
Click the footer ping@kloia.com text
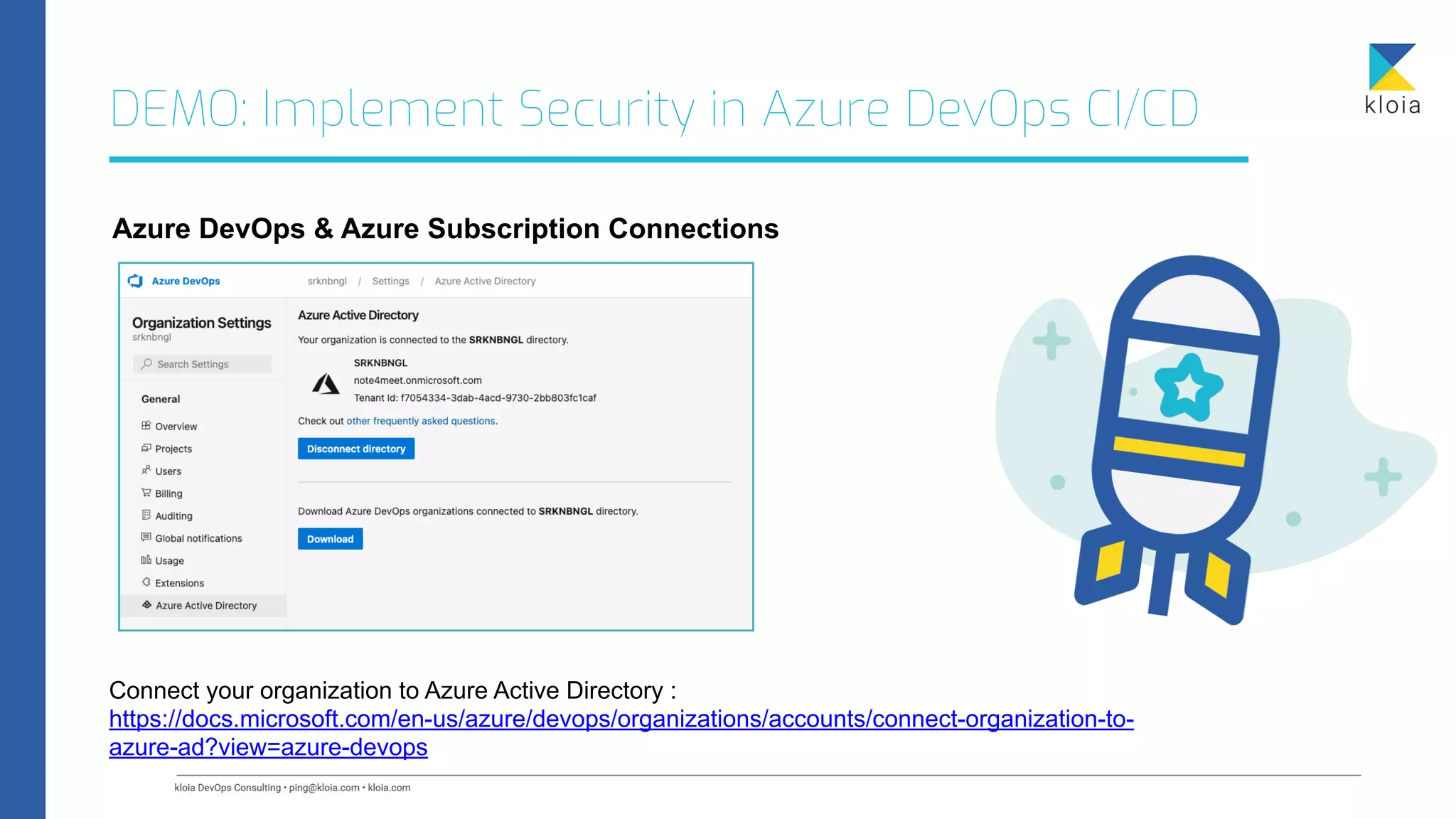pos(324,788)
